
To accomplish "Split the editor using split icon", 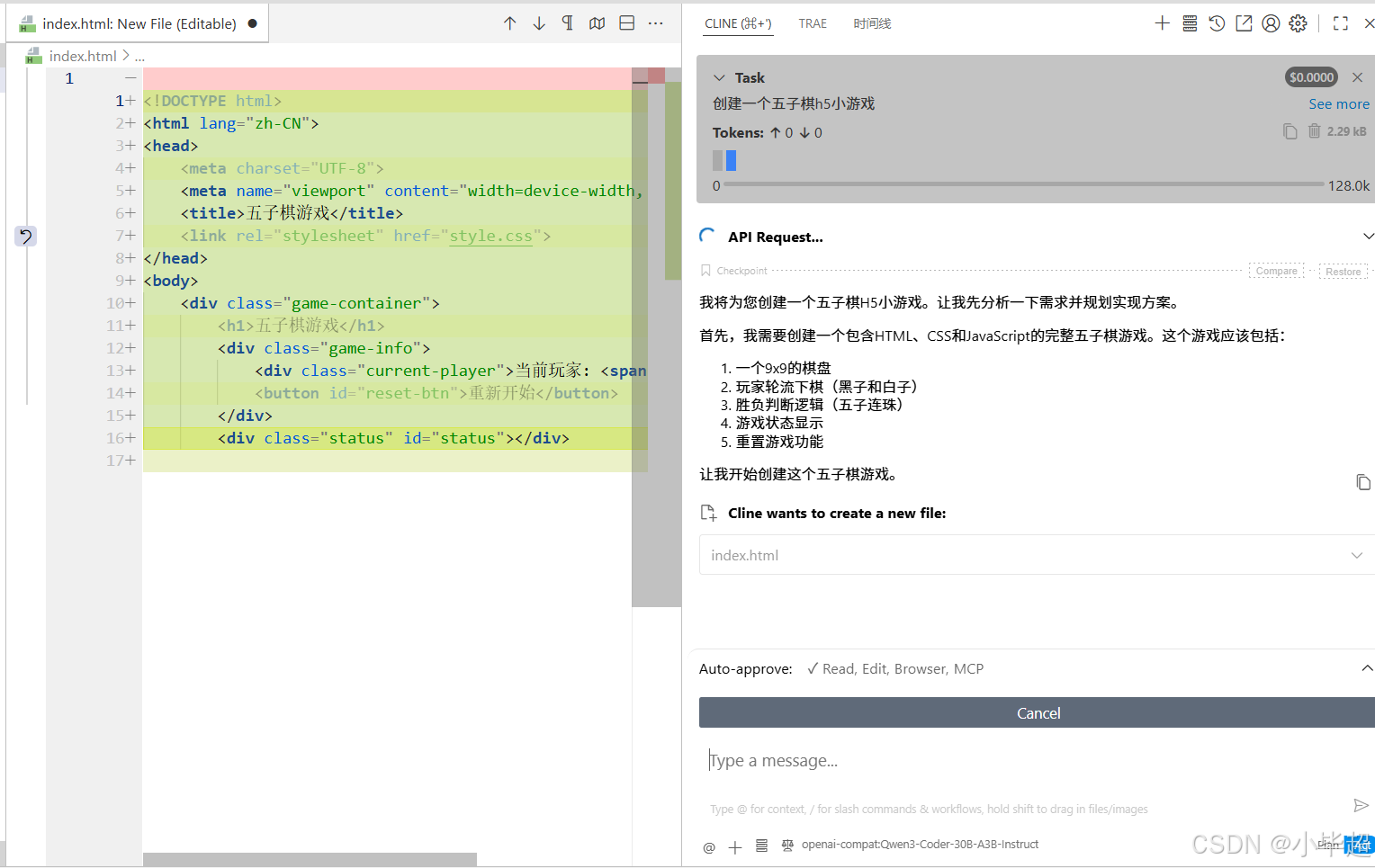I will click(626, 23).
